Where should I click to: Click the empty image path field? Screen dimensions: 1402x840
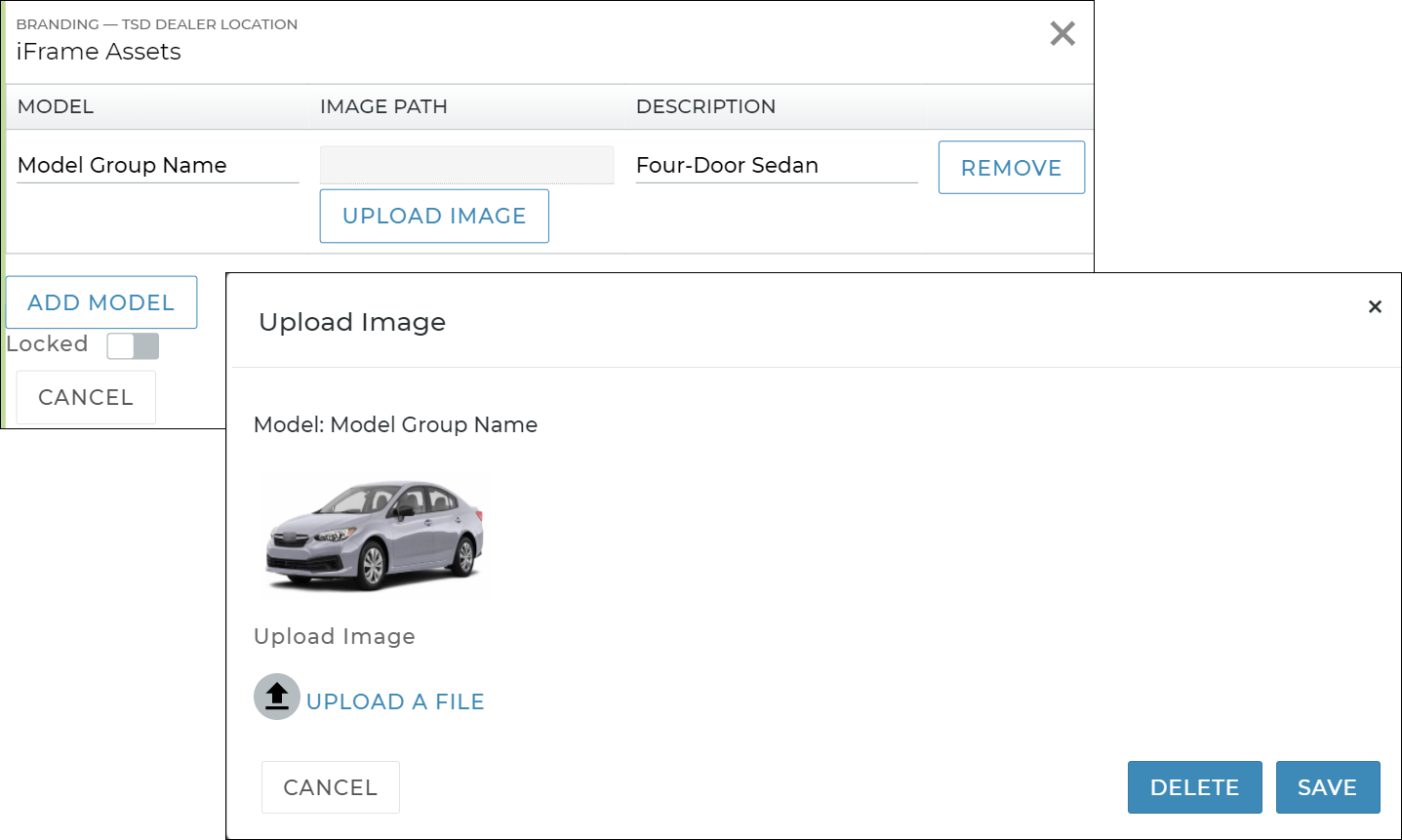pyautogui.click(x=466, y=165)
